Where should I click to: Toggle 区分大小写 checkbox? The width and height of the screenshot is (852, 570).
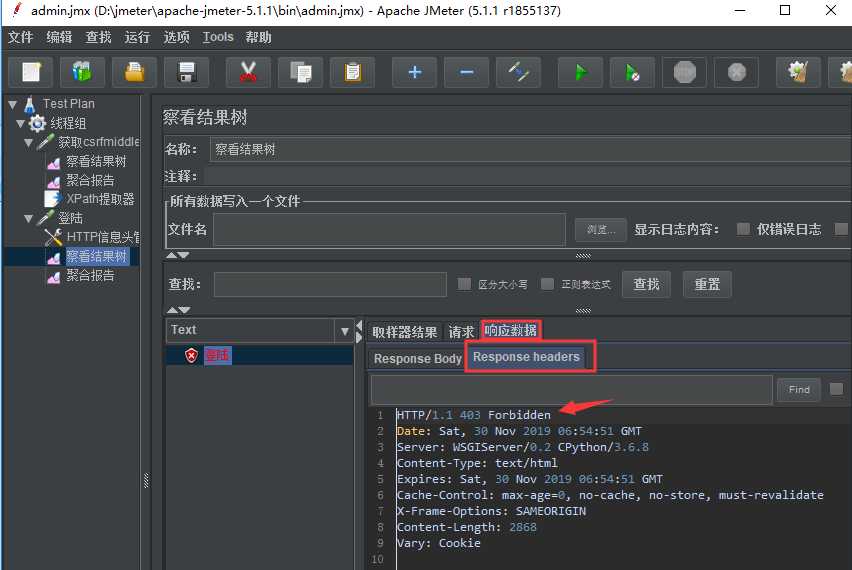tap(464, 284)
